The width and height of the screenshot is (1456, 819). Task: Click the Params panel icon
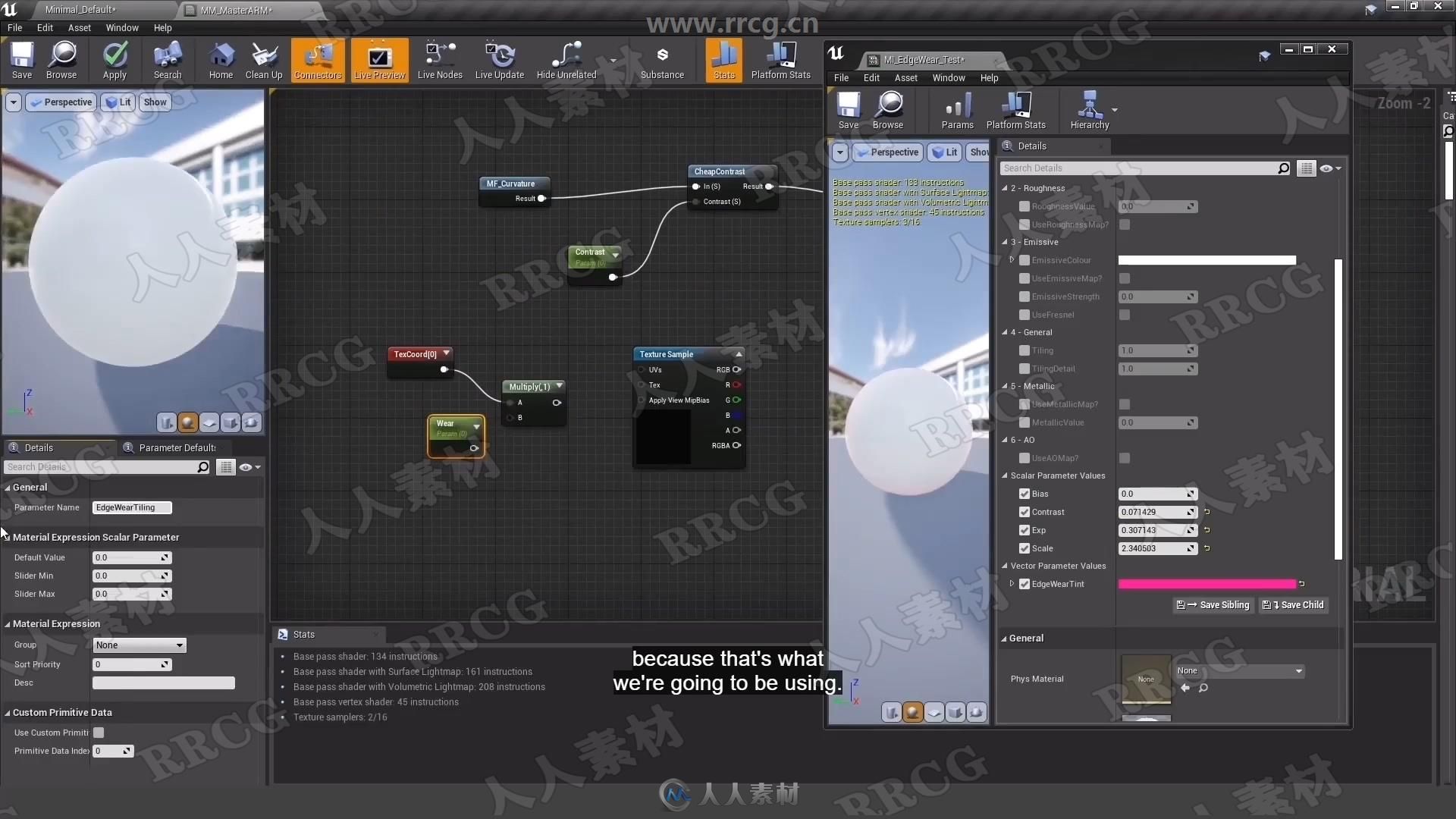tap(956, 109)
